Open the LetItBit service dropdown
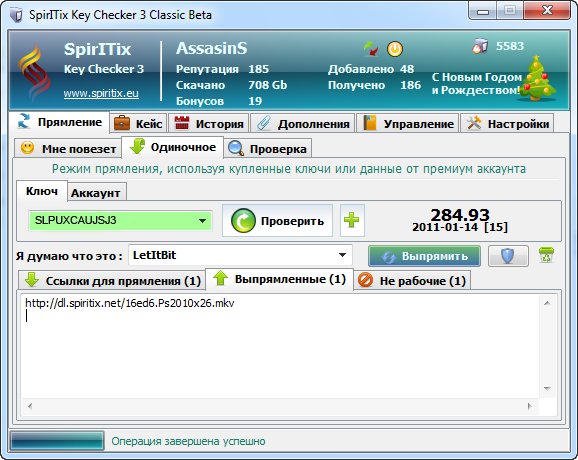The width and height of the screenshot is (578, 460). 342,255
